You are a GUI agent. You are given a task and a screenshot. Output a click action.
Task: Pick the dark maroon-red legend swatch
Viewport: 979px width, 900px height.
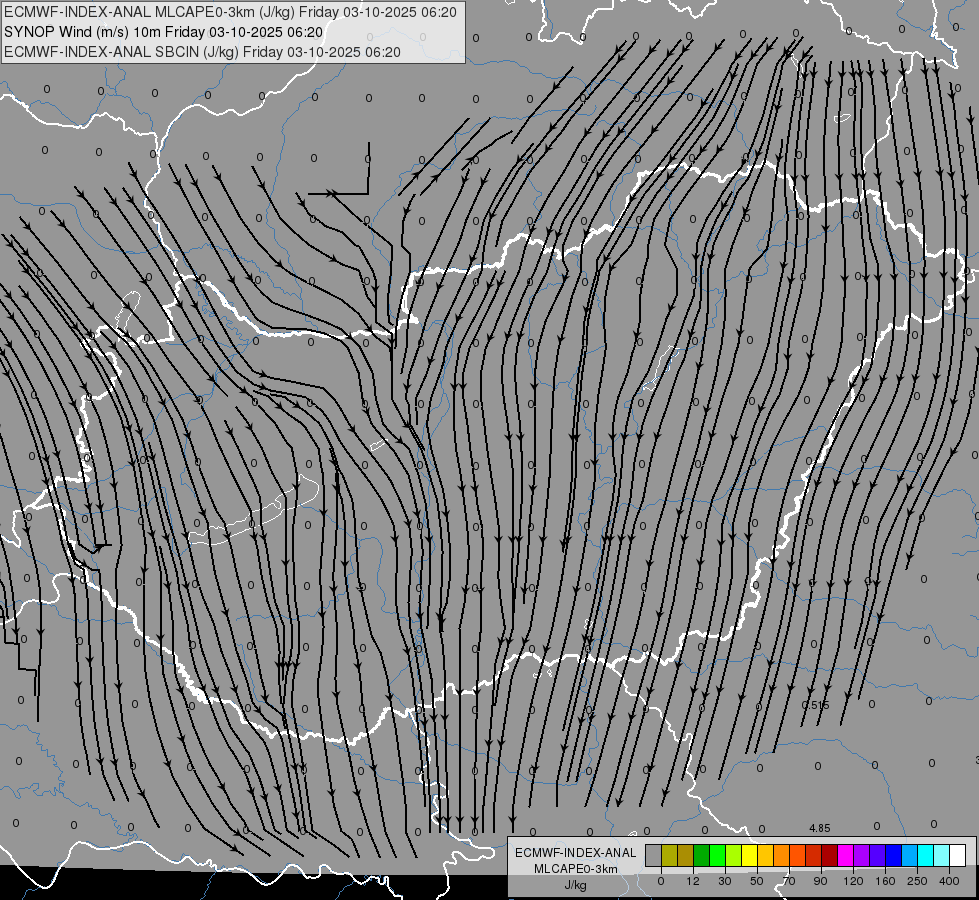[x=830, y=855]
